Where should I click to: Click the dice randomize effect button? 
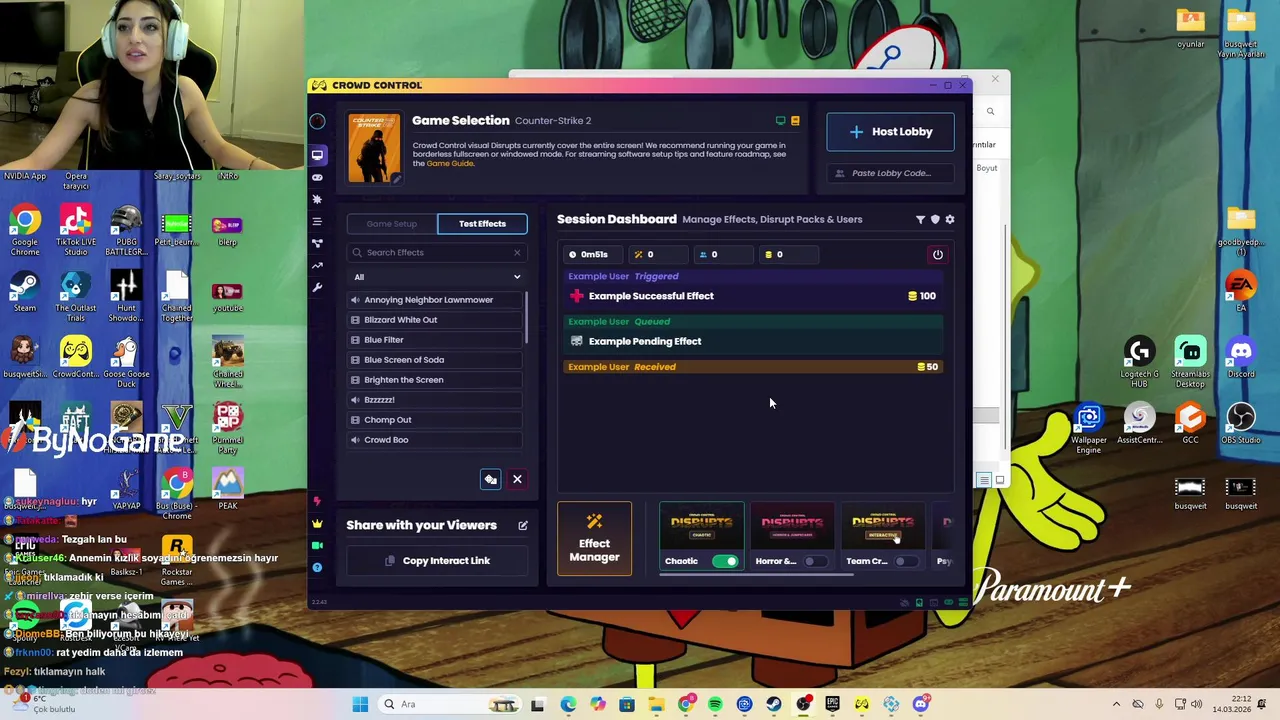click(x=490, y=479)
